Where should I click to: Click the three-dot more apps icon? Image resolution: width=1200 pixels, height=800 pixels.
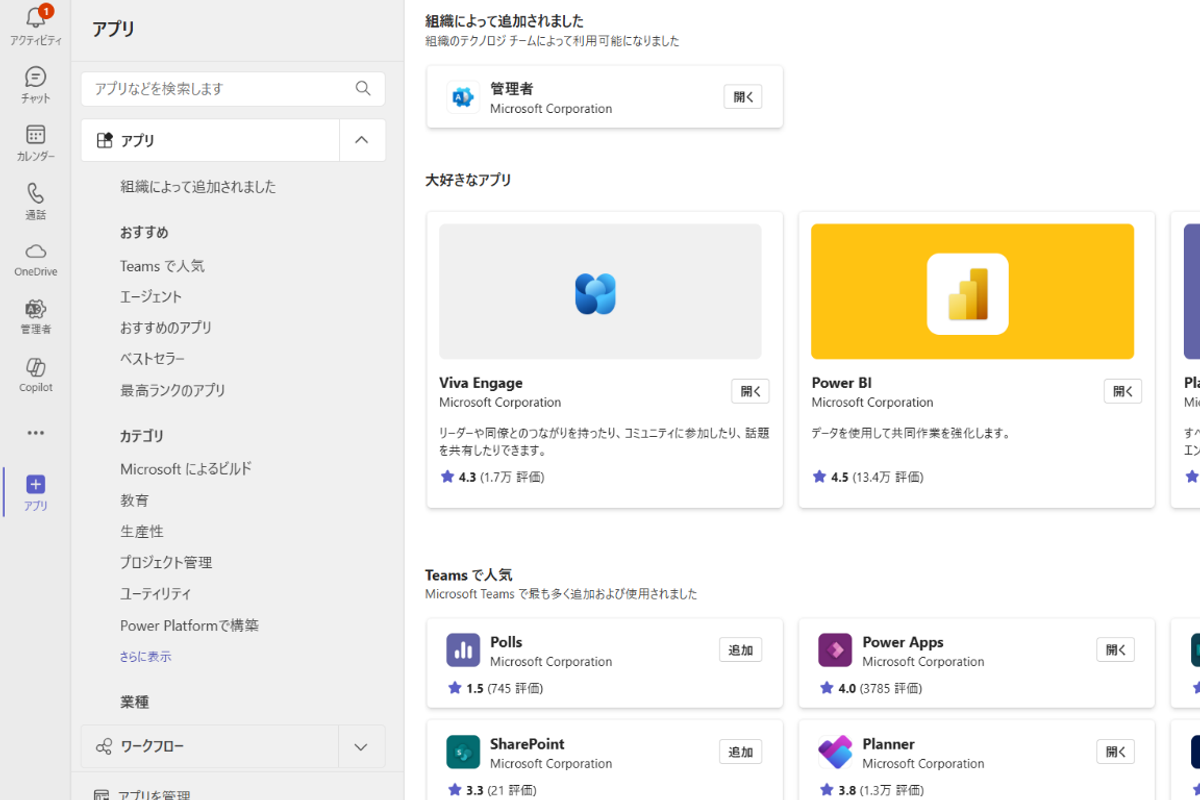(x=36, y=433)
